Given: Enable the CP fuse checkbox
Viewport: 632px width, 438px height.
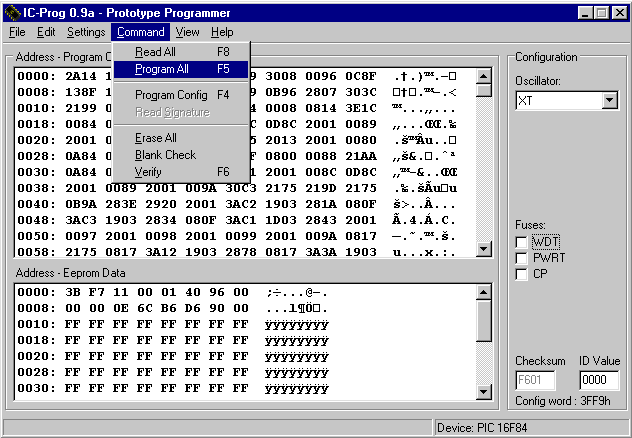Looking at the screenshot, I should (521, 274).
